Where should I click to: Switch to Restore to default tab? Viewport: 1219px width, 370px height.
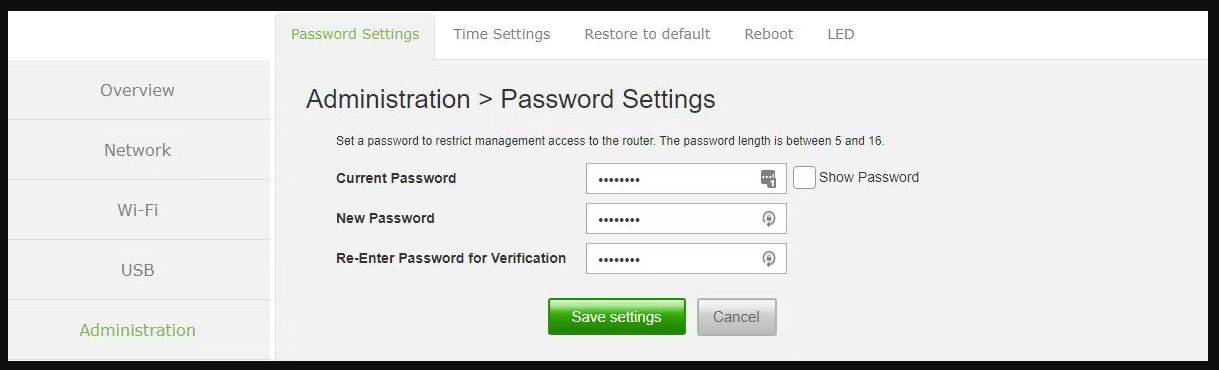(x=647, y=34)
